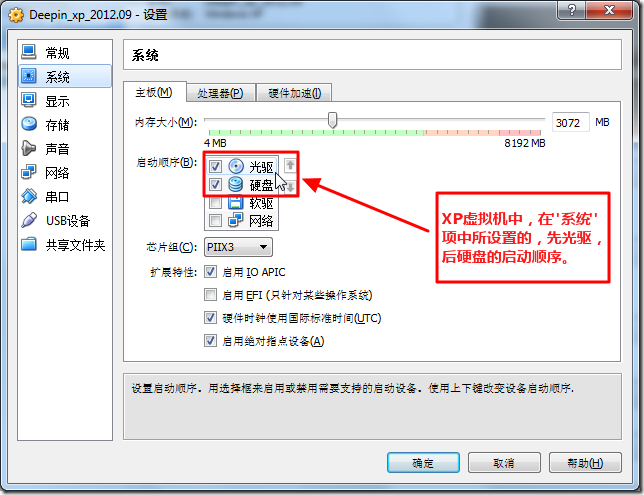The height and width of the screenshot is (495, 644).
Task: Click the memory size slider handle
Action: click(333, 120)
